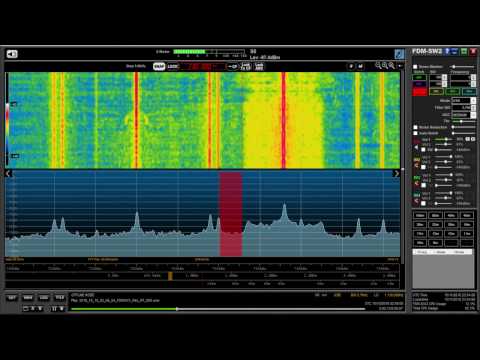Shift spectrum with the right arrow
The height and width of the screenshot is (360, 480).
click(396, 173)
